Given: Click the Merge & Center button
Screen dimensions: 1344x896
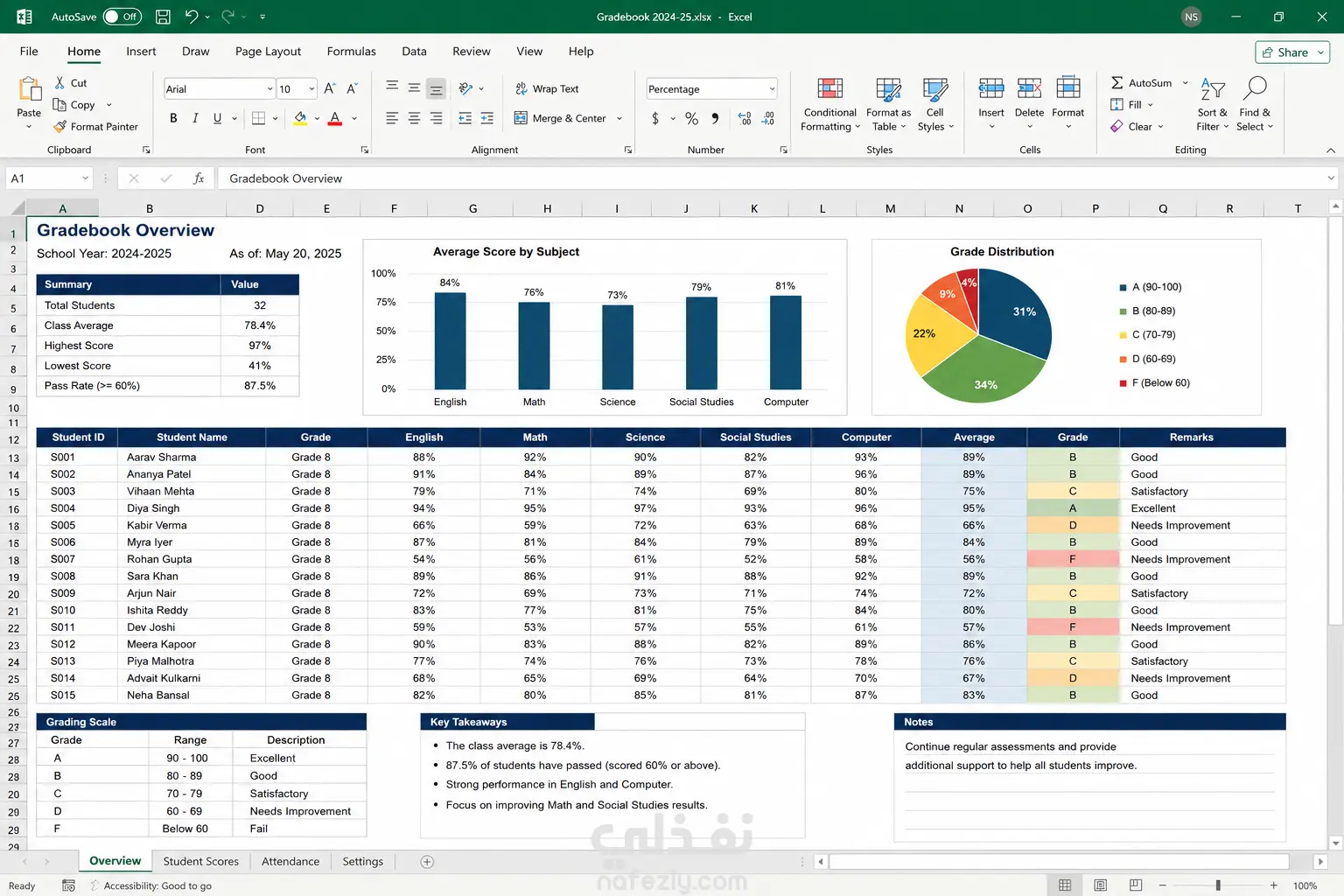Looking at the screenshot, I should 560,118.
